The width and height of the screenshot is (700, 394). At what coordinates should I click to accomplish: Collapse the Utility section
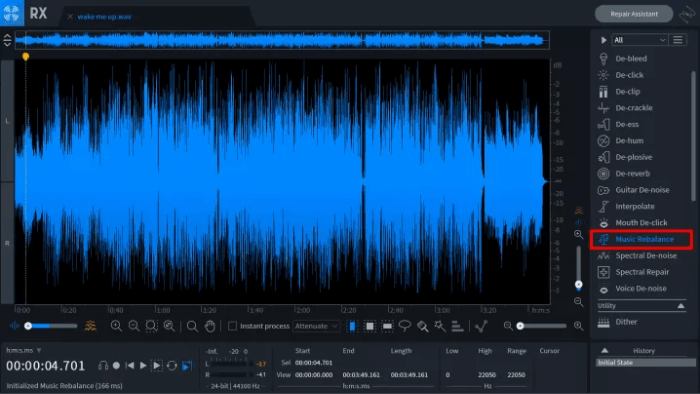pyautogui.click(x=681, y=306)
